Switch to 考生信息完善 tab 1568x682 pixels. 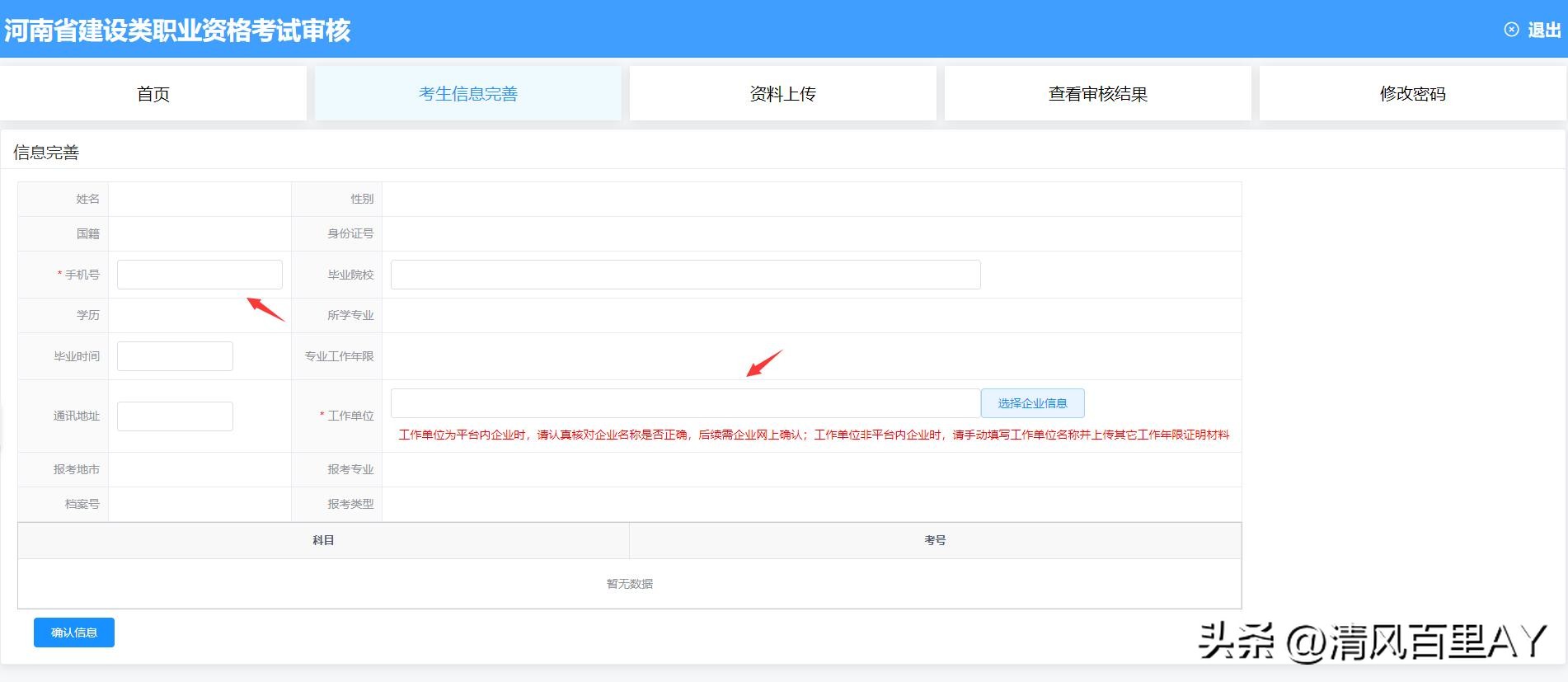(x=468, y=94)
